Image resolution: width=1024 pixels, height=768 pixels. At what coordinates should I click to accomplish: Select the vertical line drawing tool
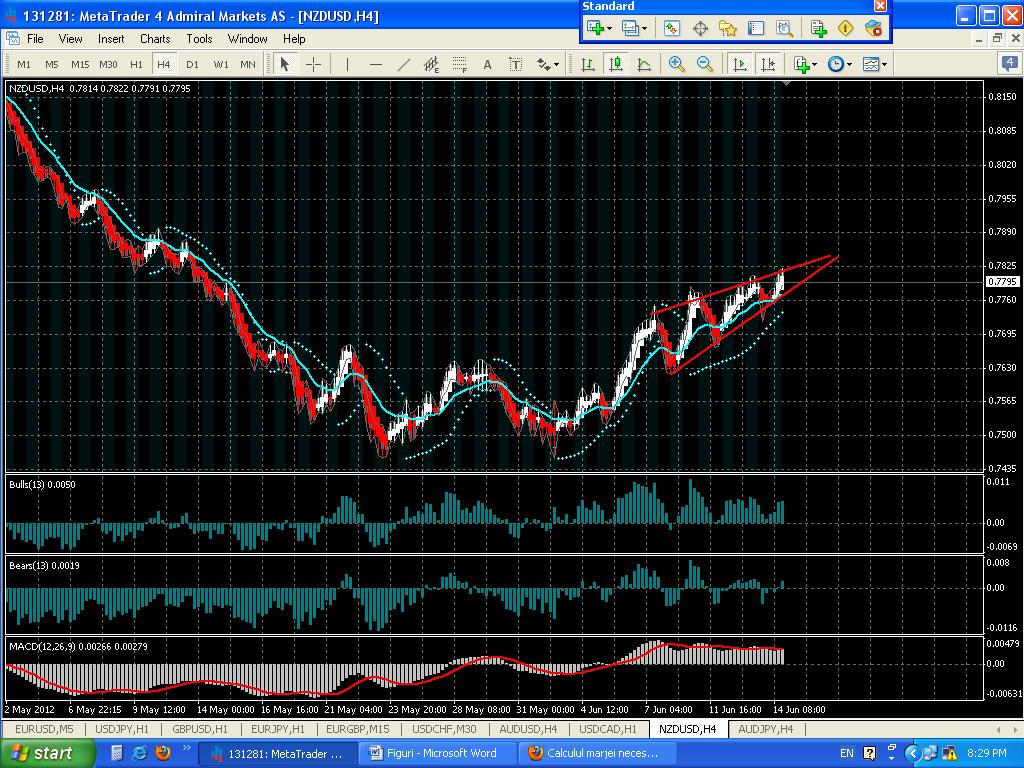click(348, 64)
